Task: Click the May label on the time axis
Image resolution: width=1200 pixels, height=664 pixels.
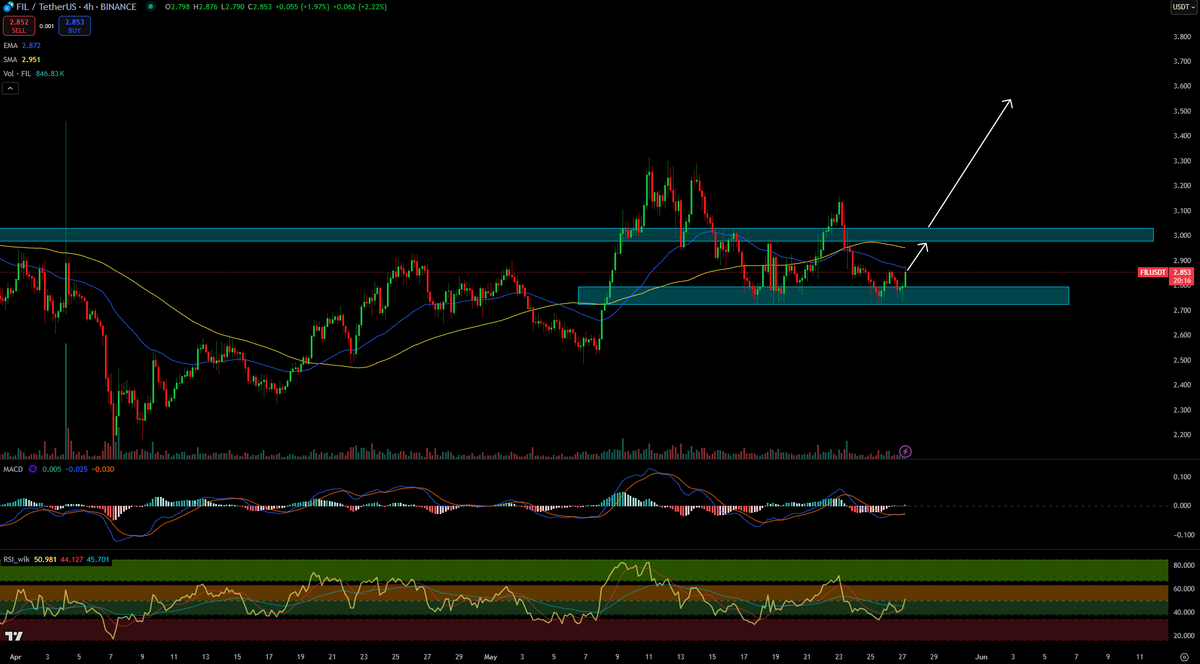Action: point(490,656)
